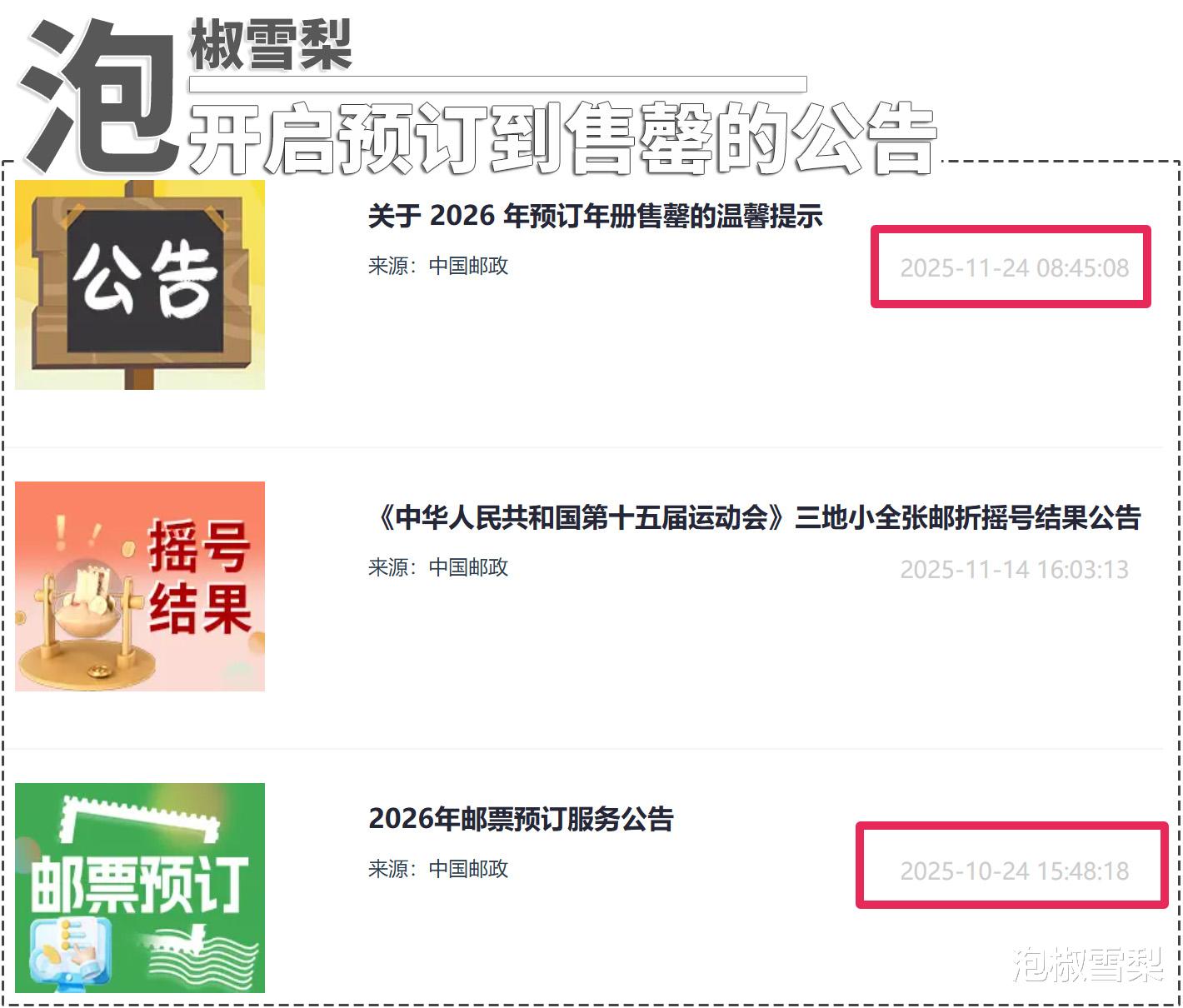The width and height of the screenshot is (1183, 1008).
Task: Click 来源：中国邮政 under the first article
Action: point(438,267)
